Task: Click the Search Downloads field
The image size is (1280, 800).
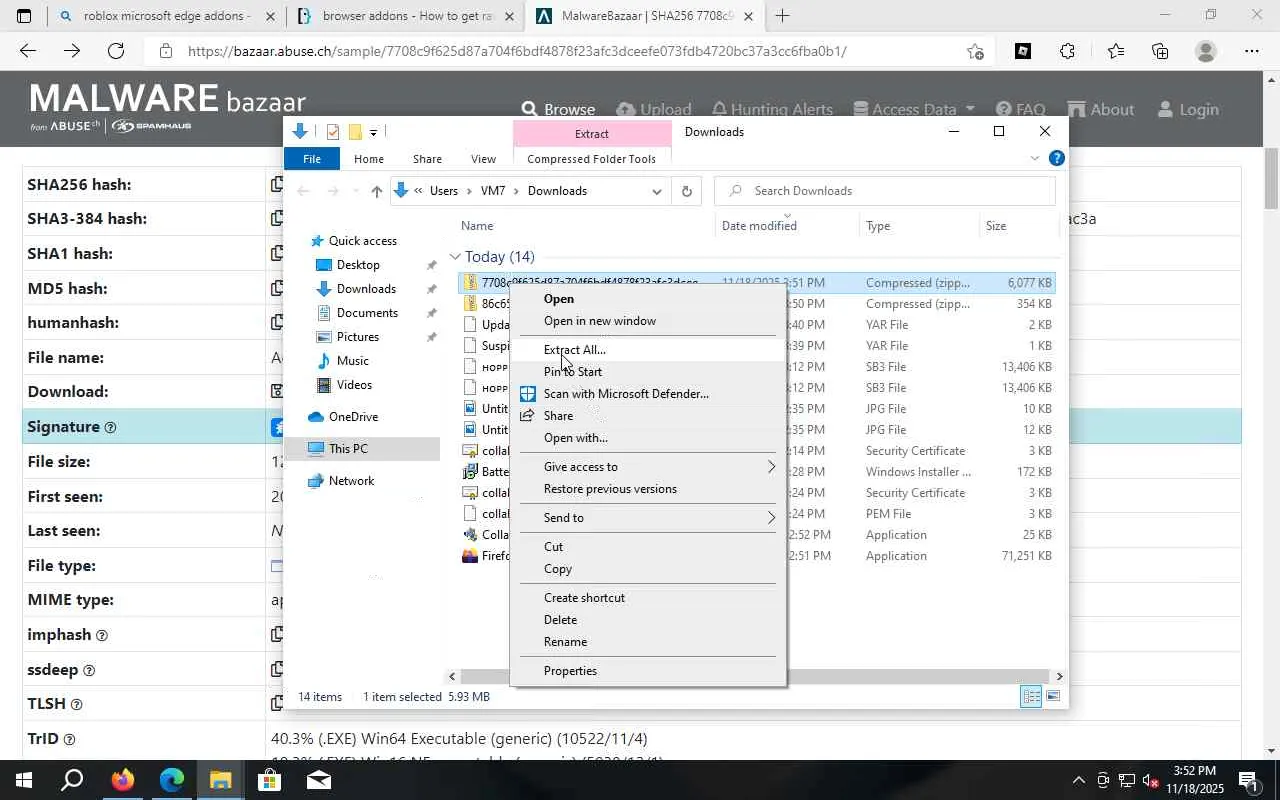Action: tap(885, 191)
